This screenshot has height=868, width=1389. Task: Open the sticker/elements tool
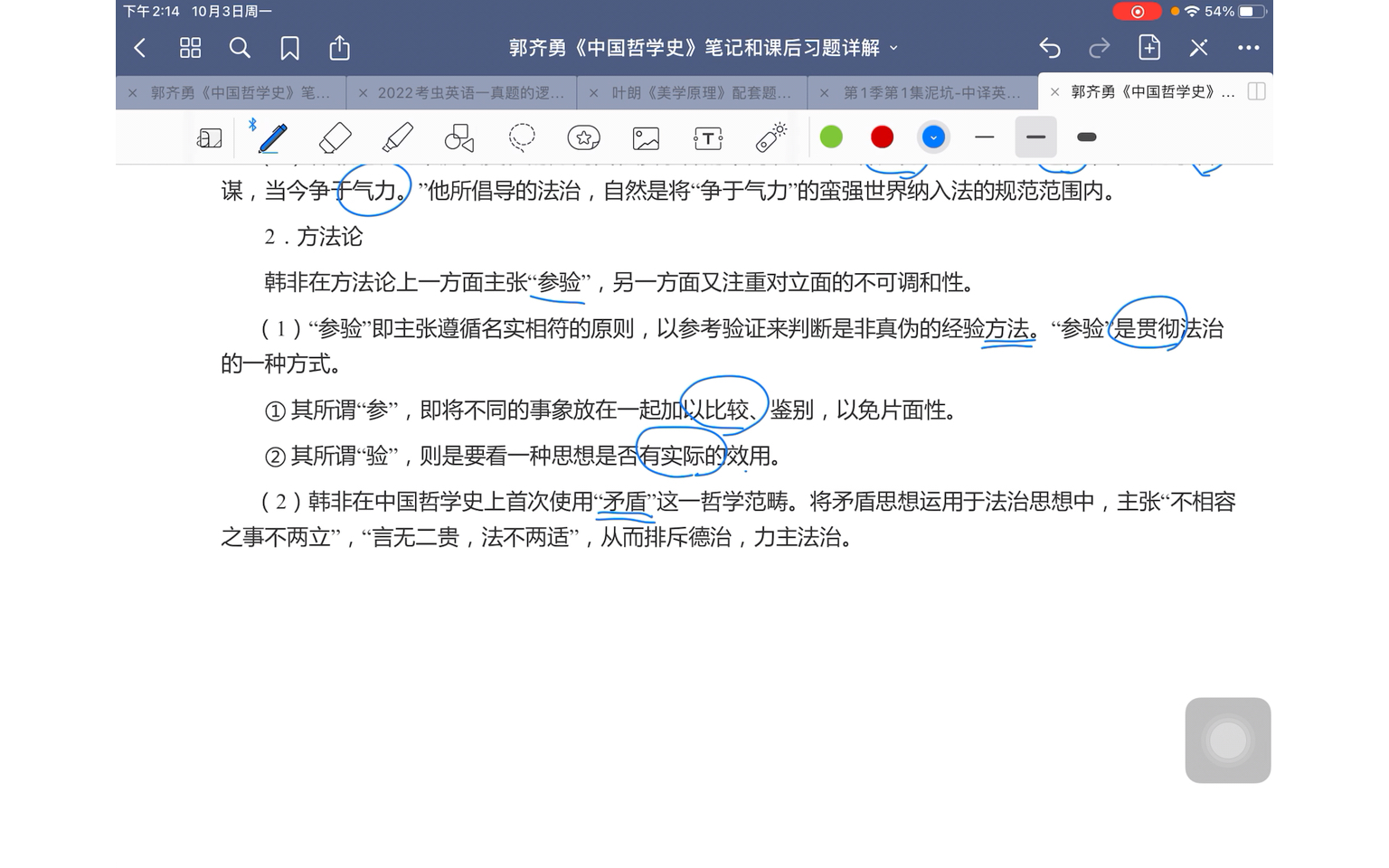pyautogui.click(x=584, y=137)
